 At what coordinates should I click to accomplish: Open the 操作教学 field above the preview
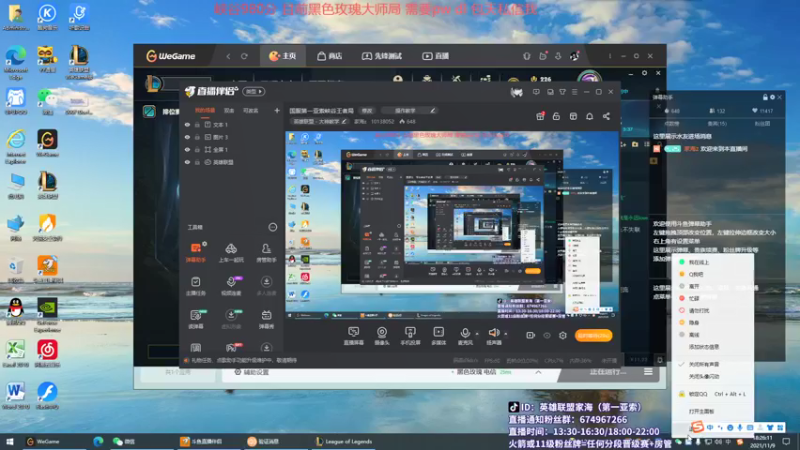coord(409,111)
